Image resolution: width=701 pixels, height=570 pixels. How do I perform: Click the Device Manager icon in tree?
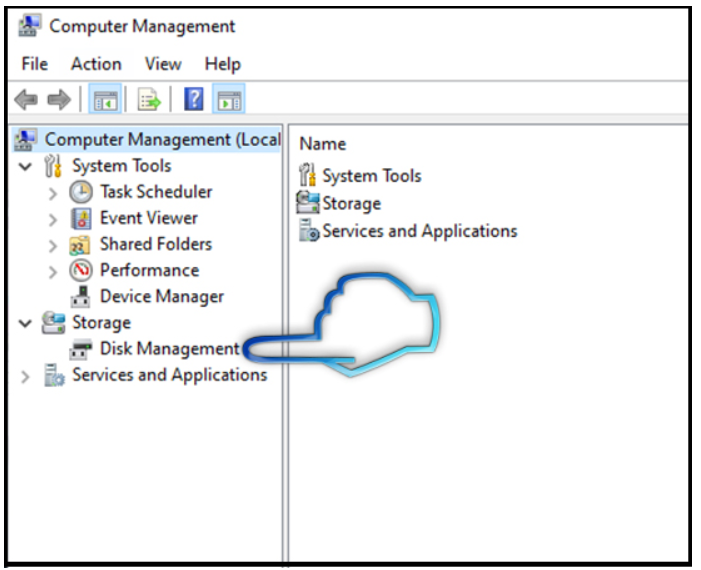coord(81,297)
